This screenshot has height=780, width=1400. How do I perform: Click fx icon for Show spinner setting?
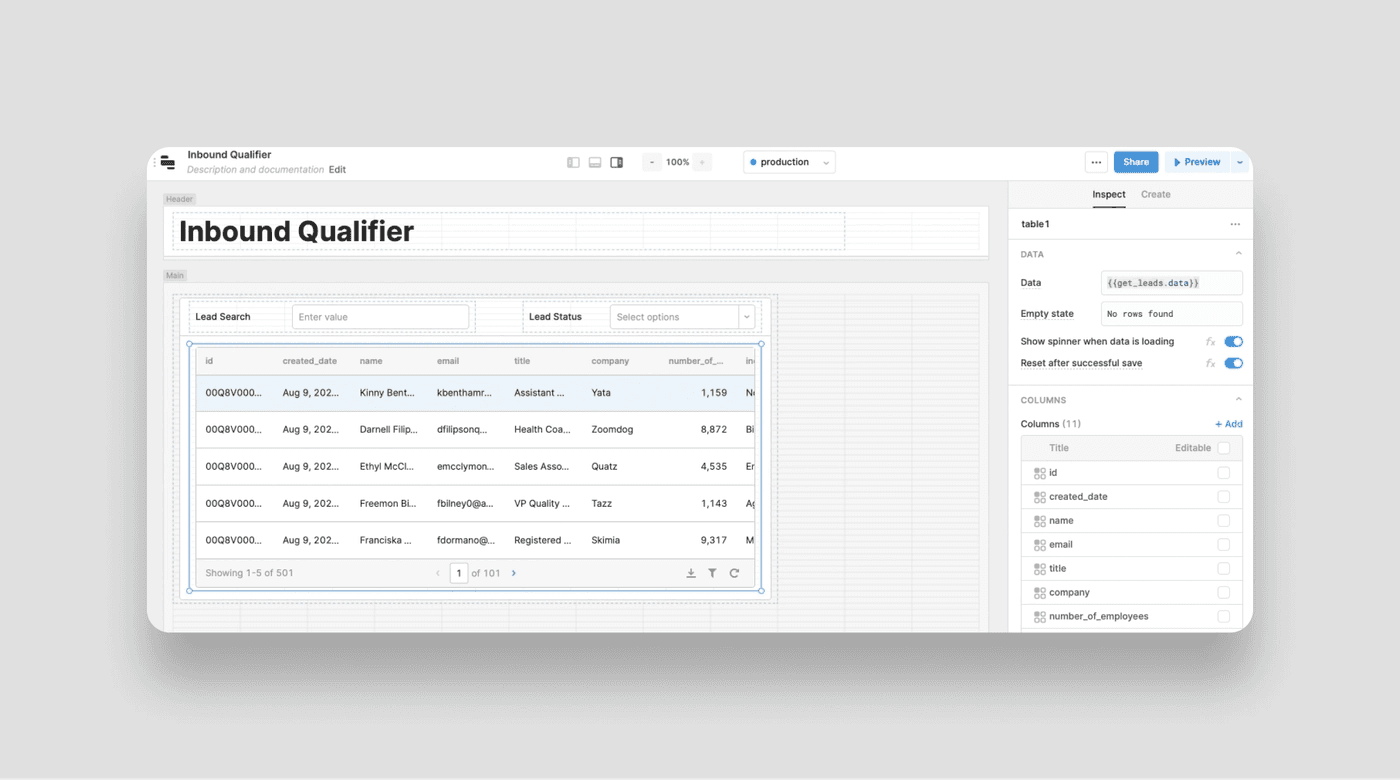click(1210, 342)
